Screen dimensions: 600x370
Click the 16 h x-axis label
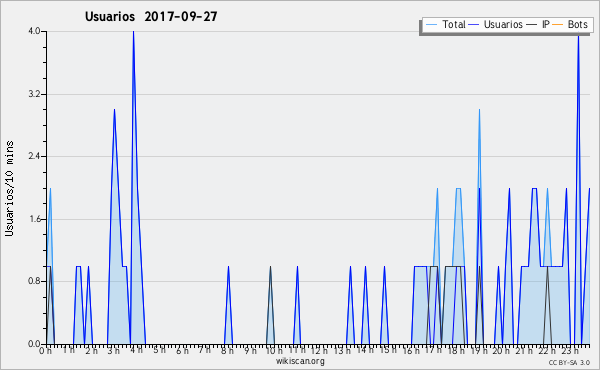tap(411, 350)
